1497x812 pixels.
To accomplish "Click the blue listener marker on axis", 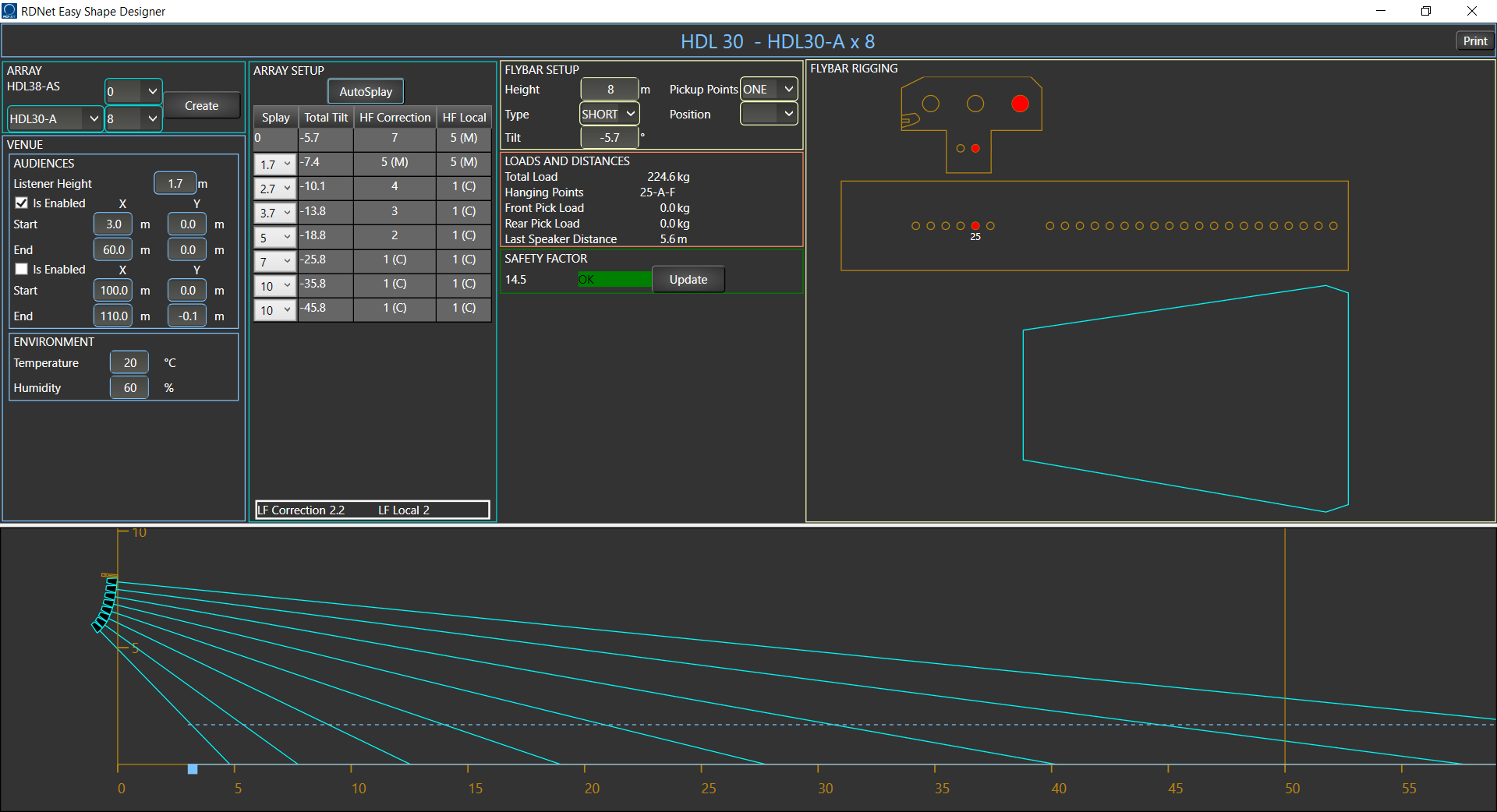I will point(193,769).
